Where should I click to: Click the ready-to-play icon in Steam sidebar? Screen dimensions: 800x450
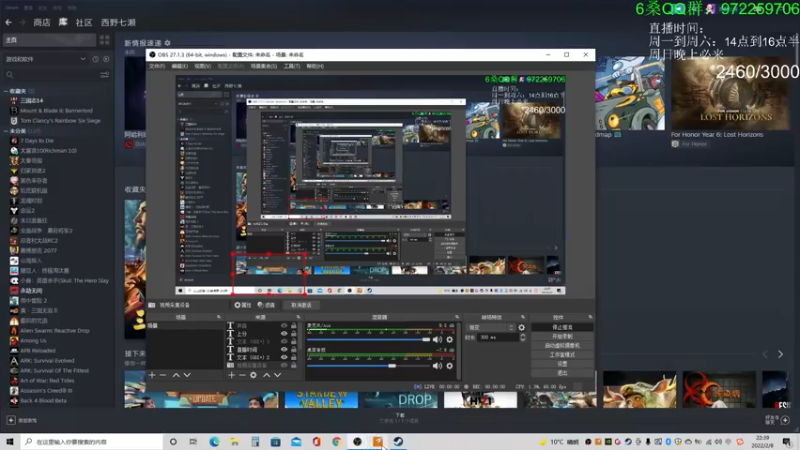pyautogui.click(x=106, y=59)
